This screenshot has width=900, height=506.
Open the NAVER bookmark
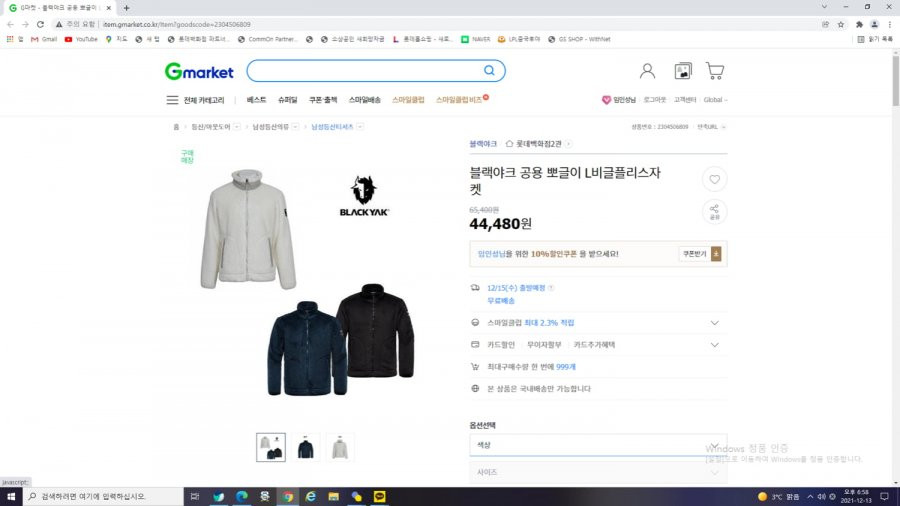476,39
